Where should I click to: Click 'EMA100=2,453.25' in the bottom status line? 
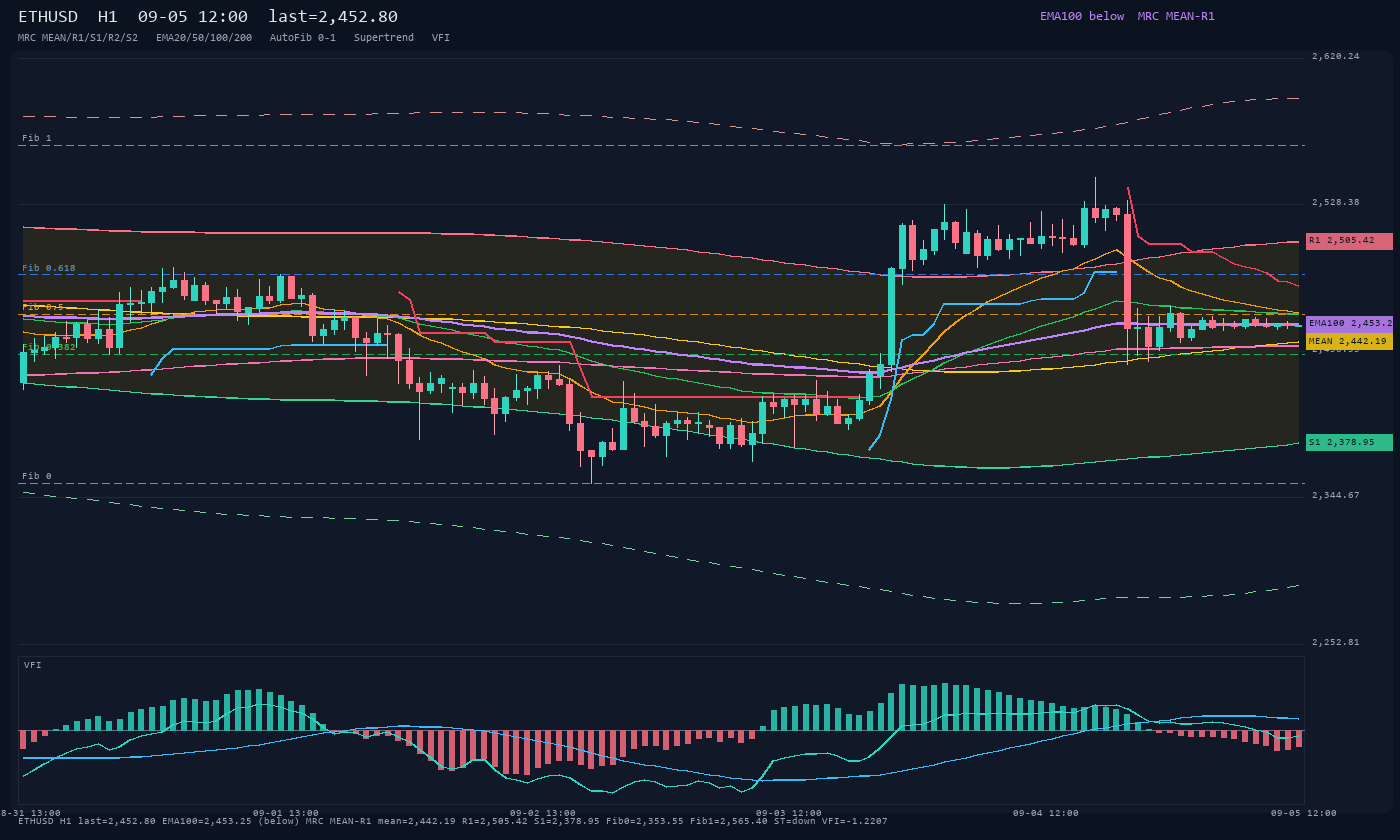click(207, 821)
